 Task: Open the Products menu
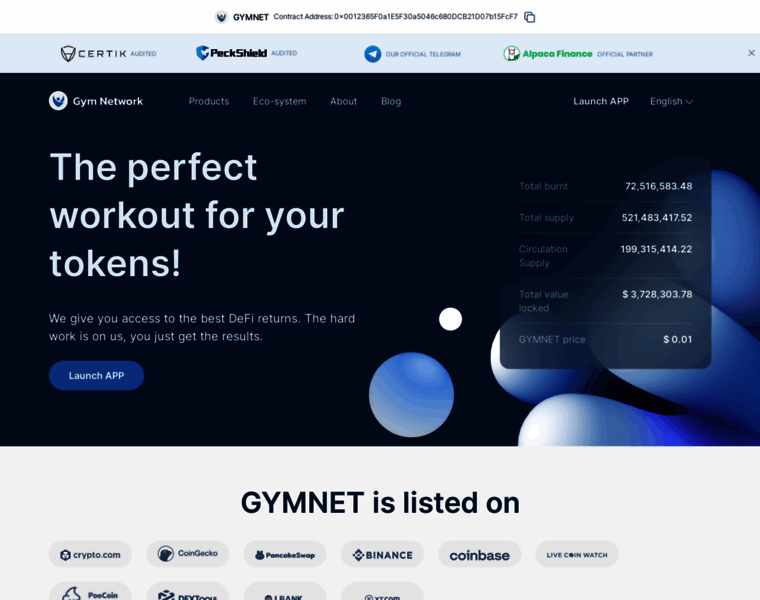[x=209, y=101]
